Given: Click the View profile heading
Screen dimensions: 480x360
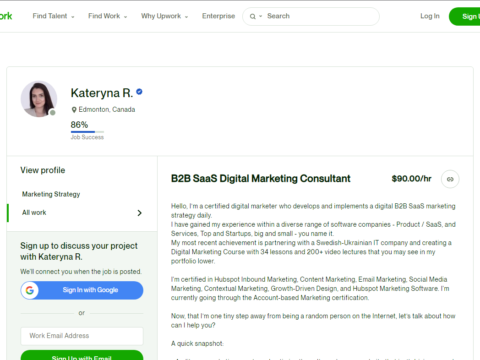Looking at the screenshot, I should click(x=43, y=170).
